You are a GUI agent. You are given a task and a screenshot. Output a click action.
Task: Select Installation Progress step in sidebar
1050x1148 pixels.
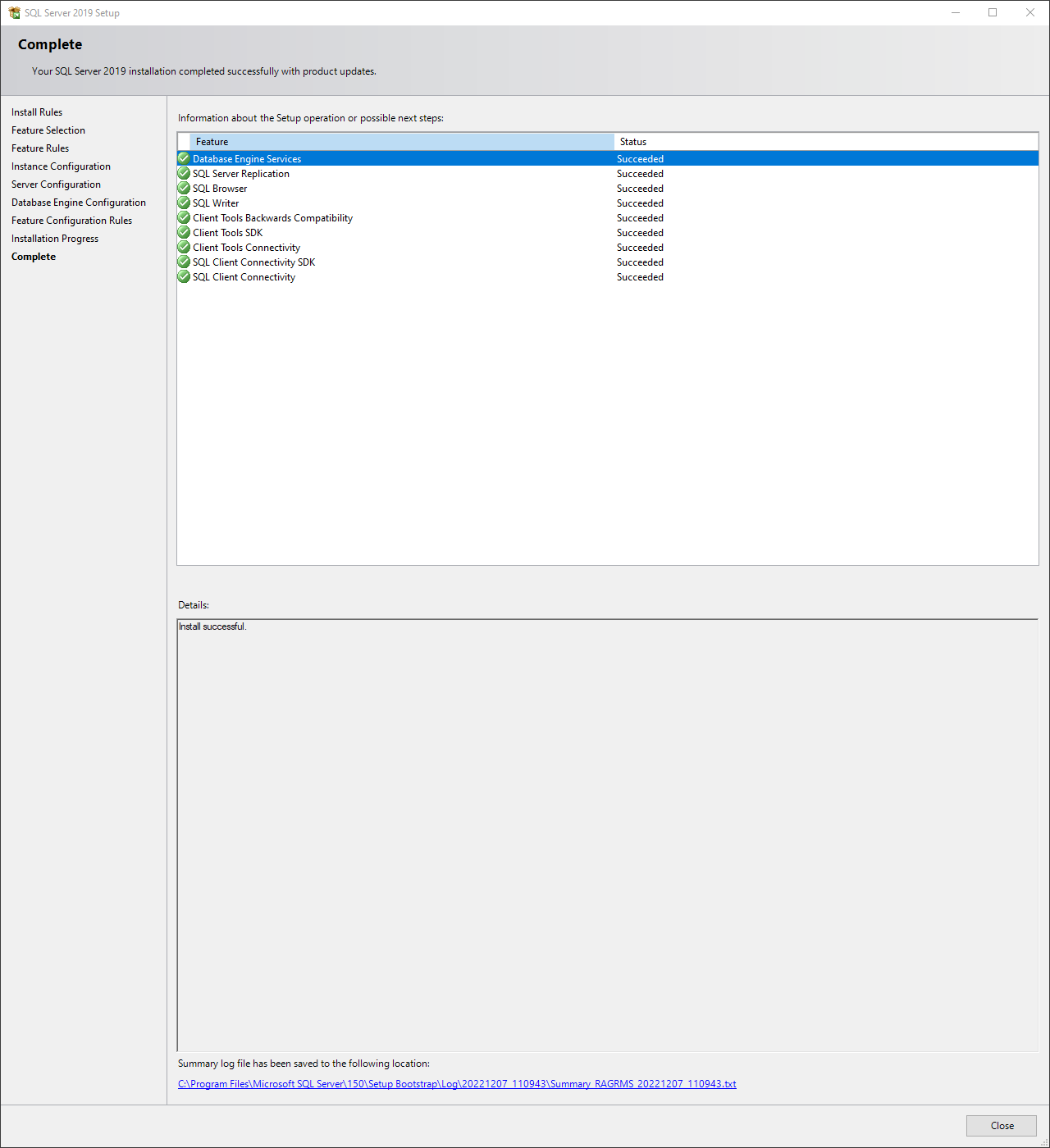pyautogui.click(x=55, y=239)
